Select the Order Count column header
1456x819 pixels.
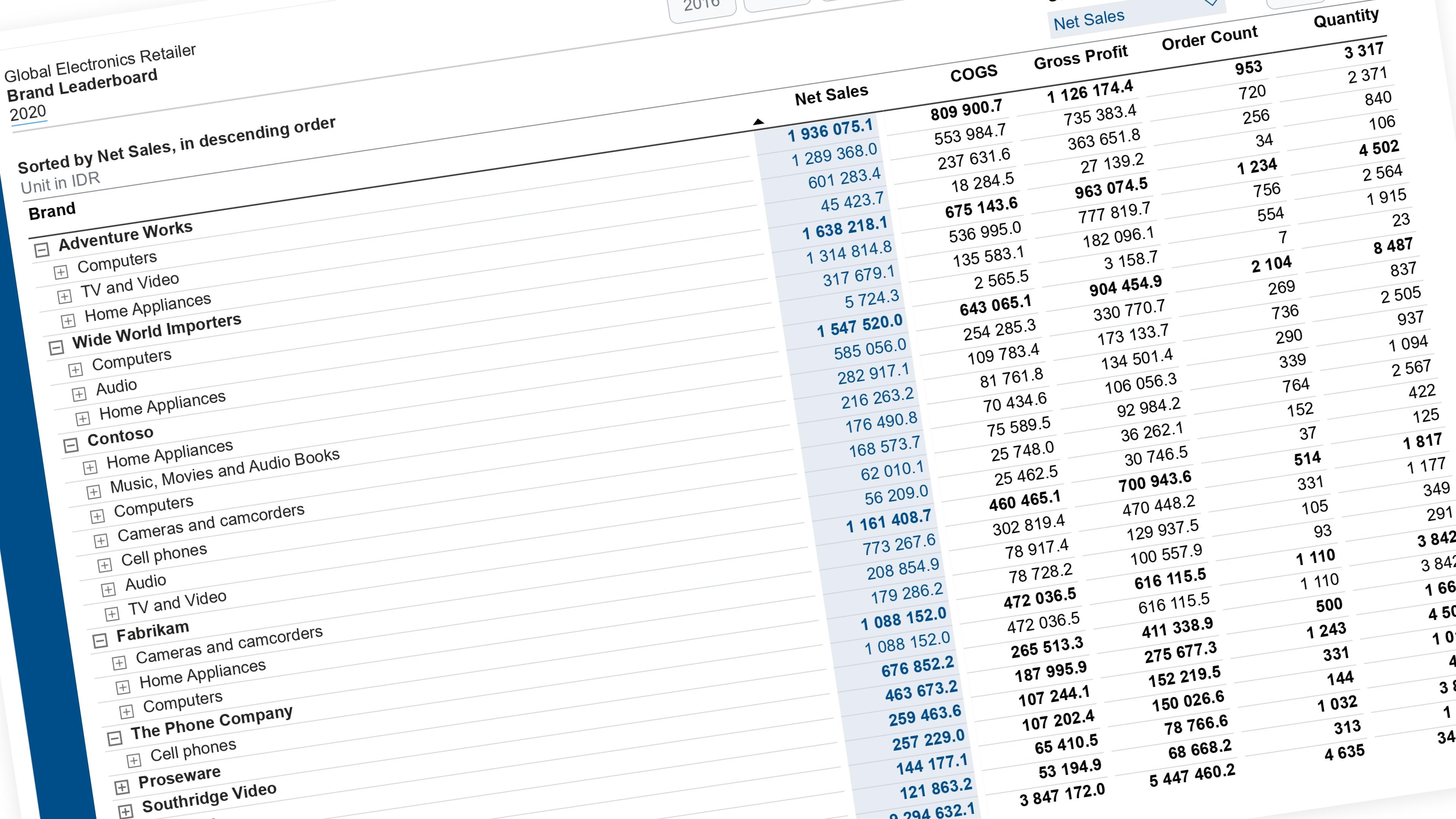(1210, 38)
